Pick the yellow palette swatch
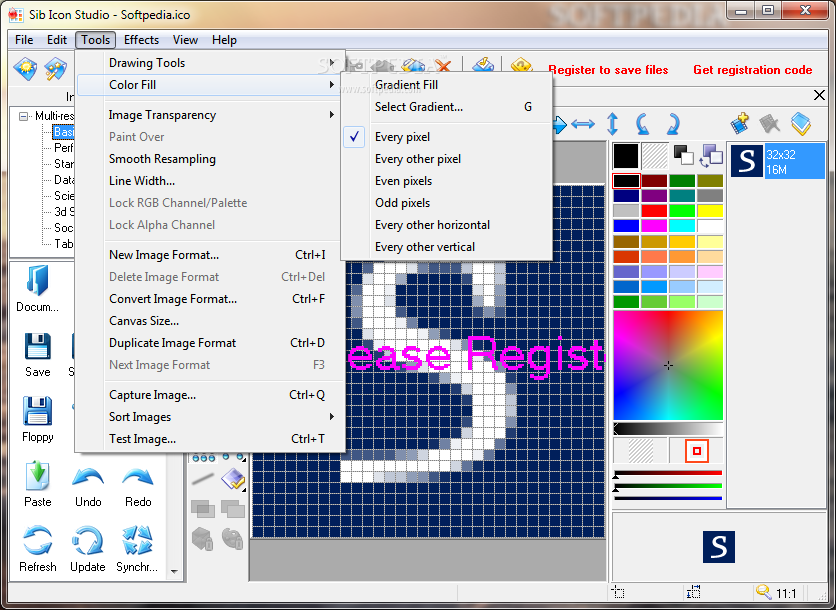The width and height of the screenshot is (836, 610). pyautogui.click(x=710, y=211)
